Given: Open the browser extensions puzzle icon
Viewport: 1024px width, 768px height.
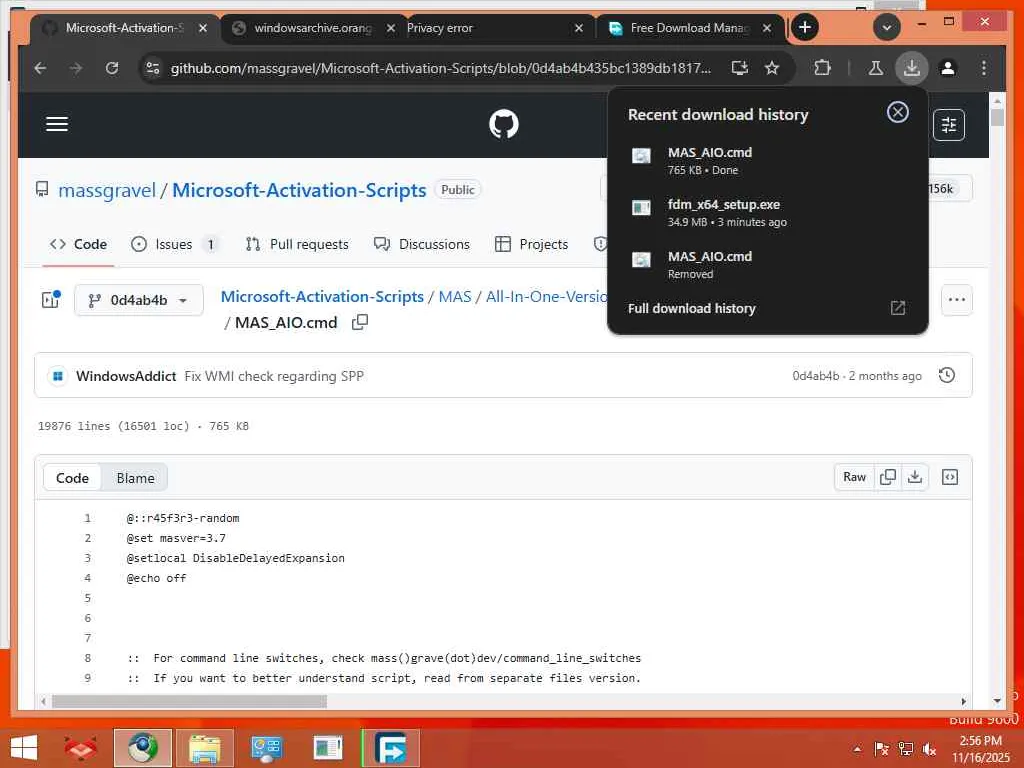Looking at the screenshot, I should coord(822,68).
